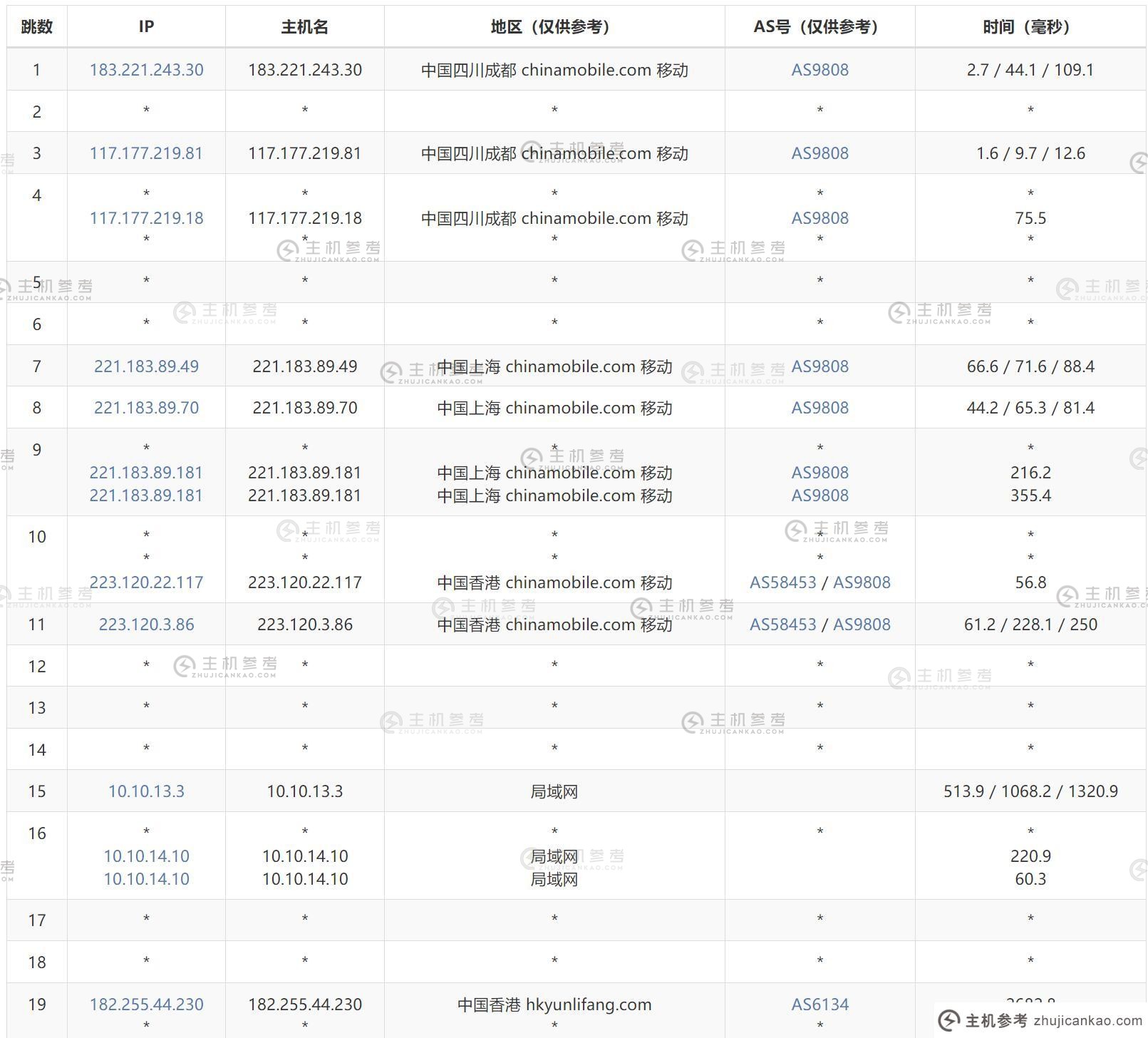The height and width of the screenshot is (1038, 1148).
Task: Select hostname text 183.221.243.30
Action: [305, 70]
